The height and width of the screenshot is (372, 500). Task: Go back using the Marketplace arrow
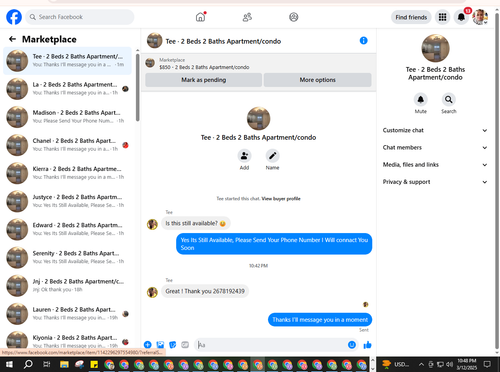pos(12,39)
